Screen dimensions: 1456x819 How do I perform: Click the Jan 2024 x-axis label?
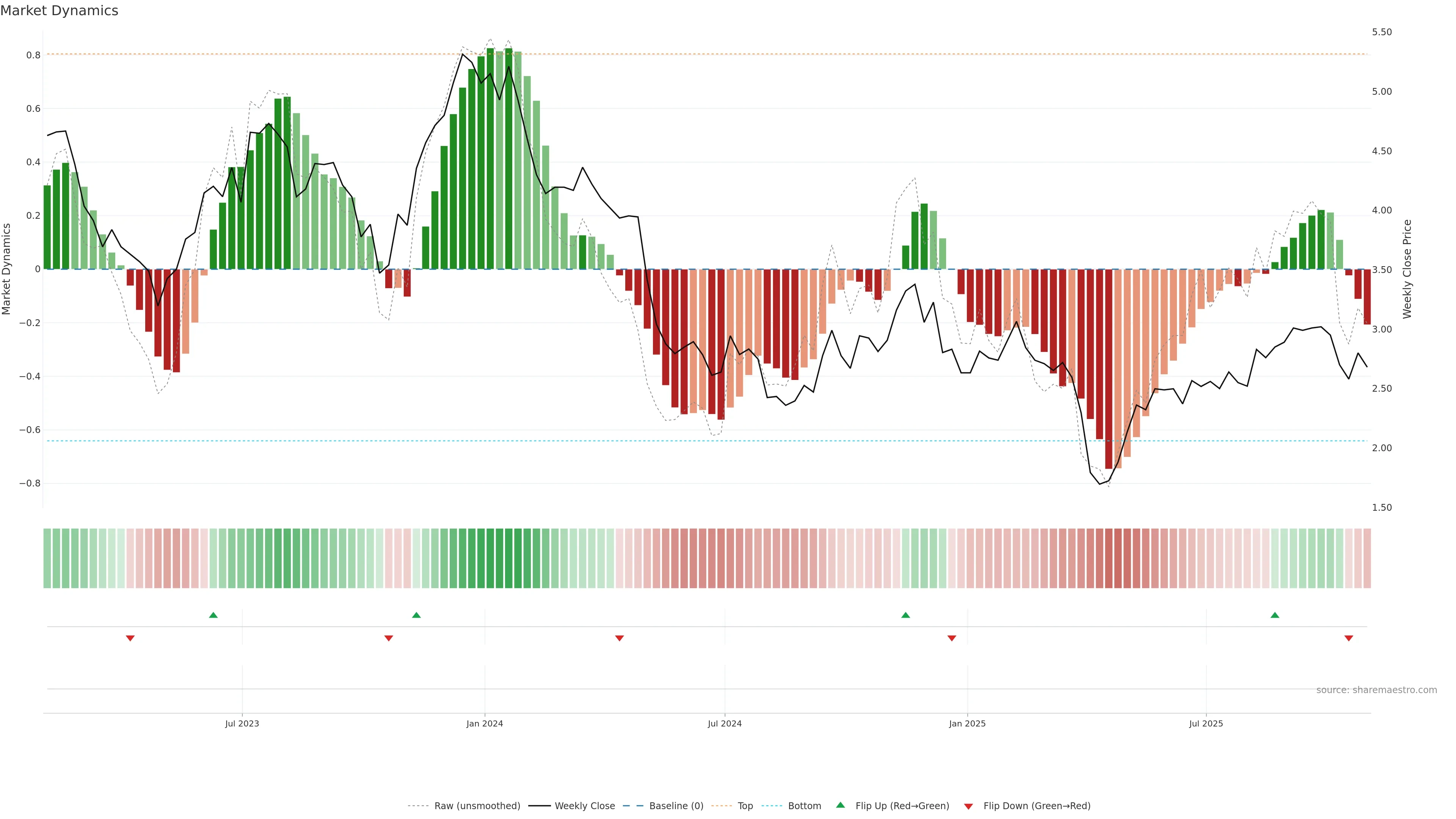(x=485, y=723)
